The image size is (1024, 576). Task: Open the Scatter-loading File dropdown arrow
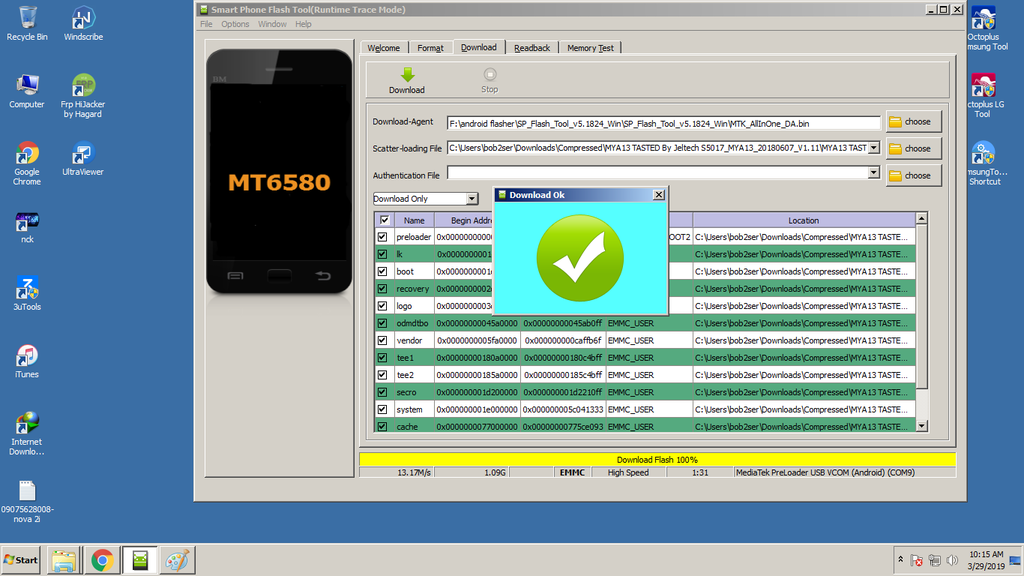pyautogui.click(x=874, y=148)
